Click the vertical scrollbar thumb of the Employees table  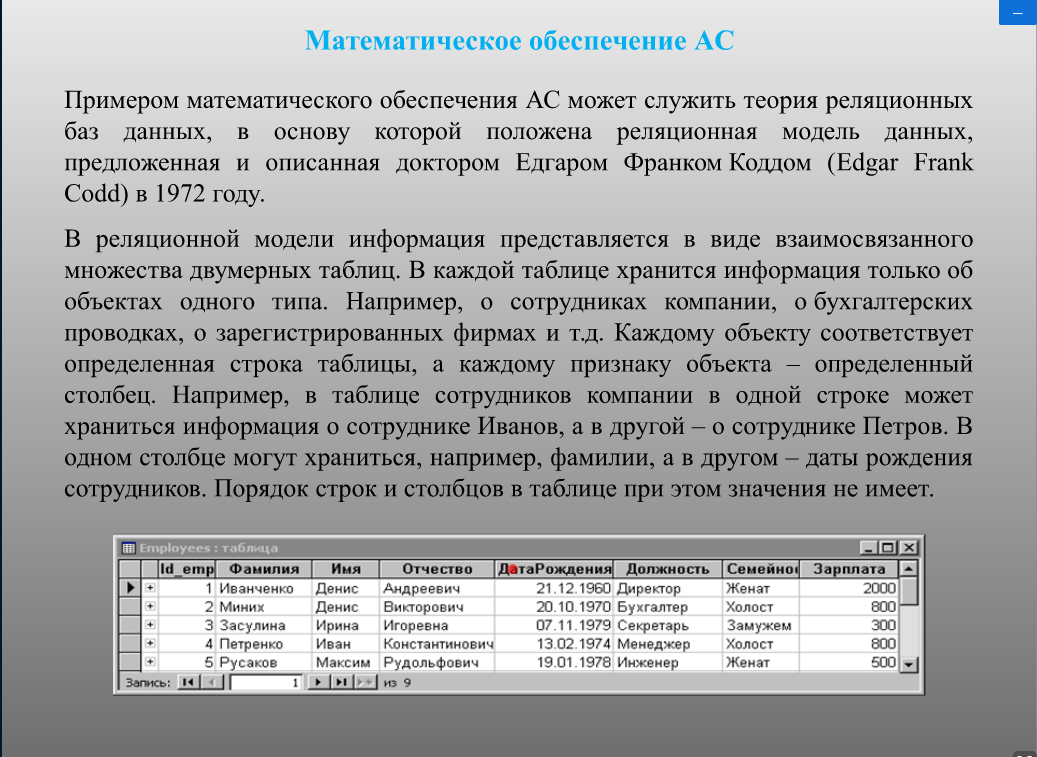click(909, 590)
